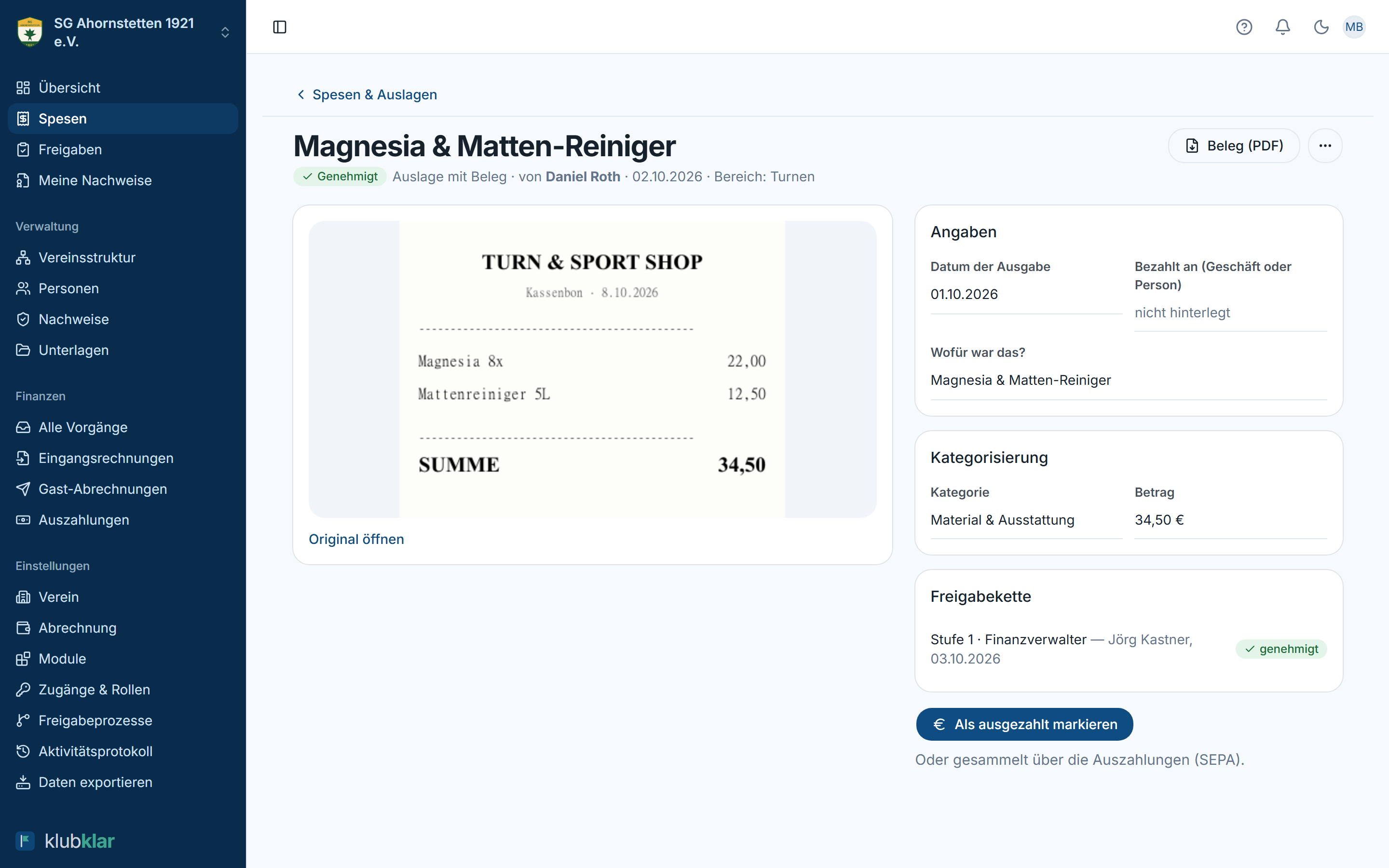Click the Module blocks icon

(x=23, y=659)
